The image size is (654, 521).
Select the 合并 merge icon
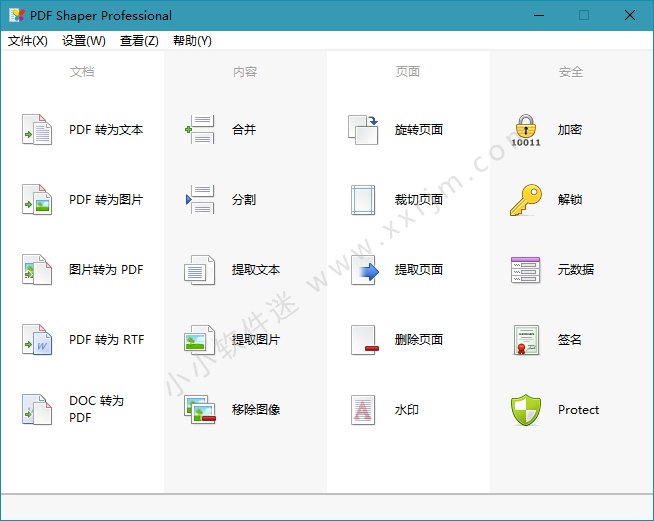[x=200, y=130]
